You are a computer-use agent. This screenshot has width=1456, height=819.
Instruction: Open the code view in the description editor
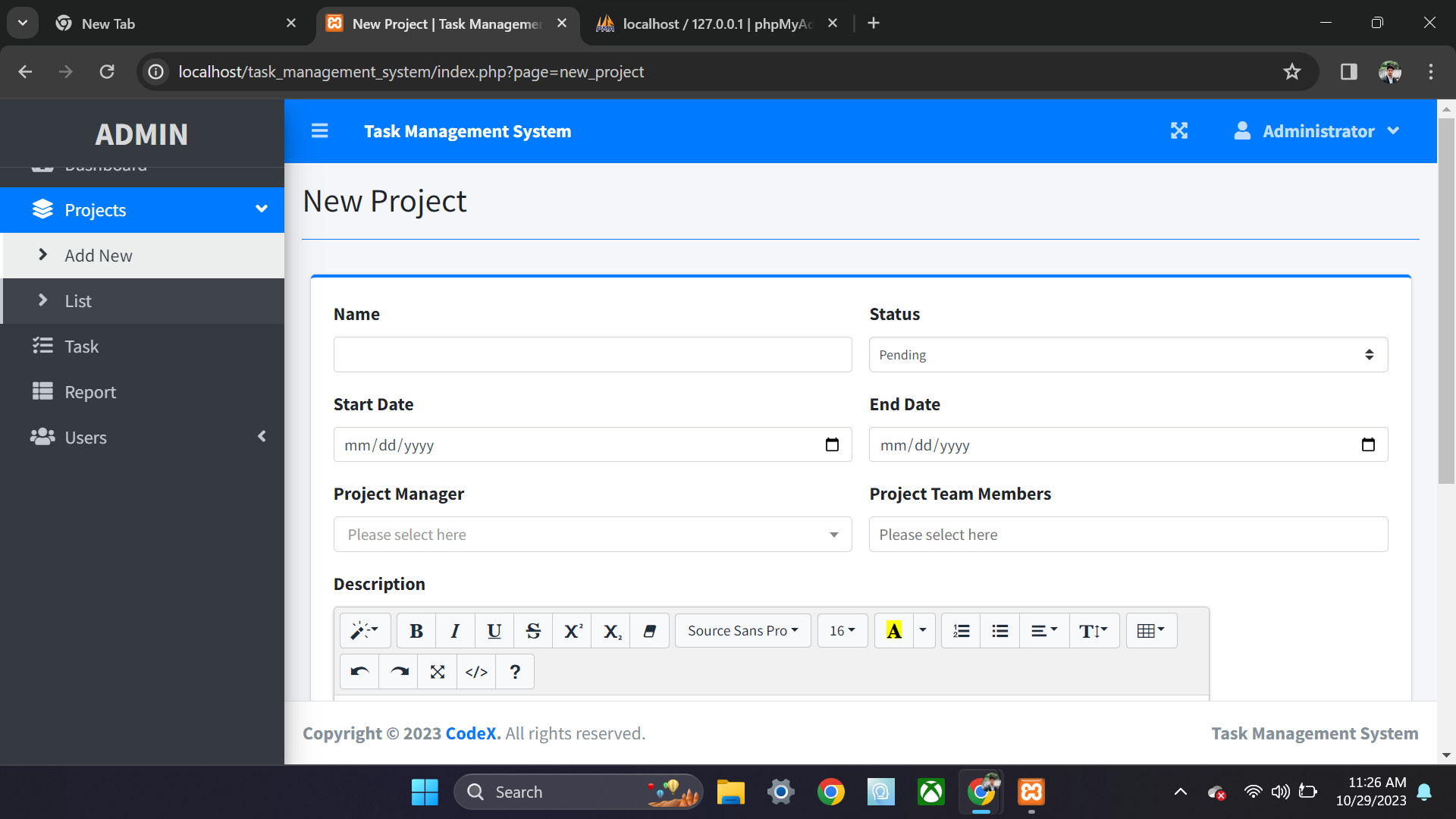tap(476, 671)
